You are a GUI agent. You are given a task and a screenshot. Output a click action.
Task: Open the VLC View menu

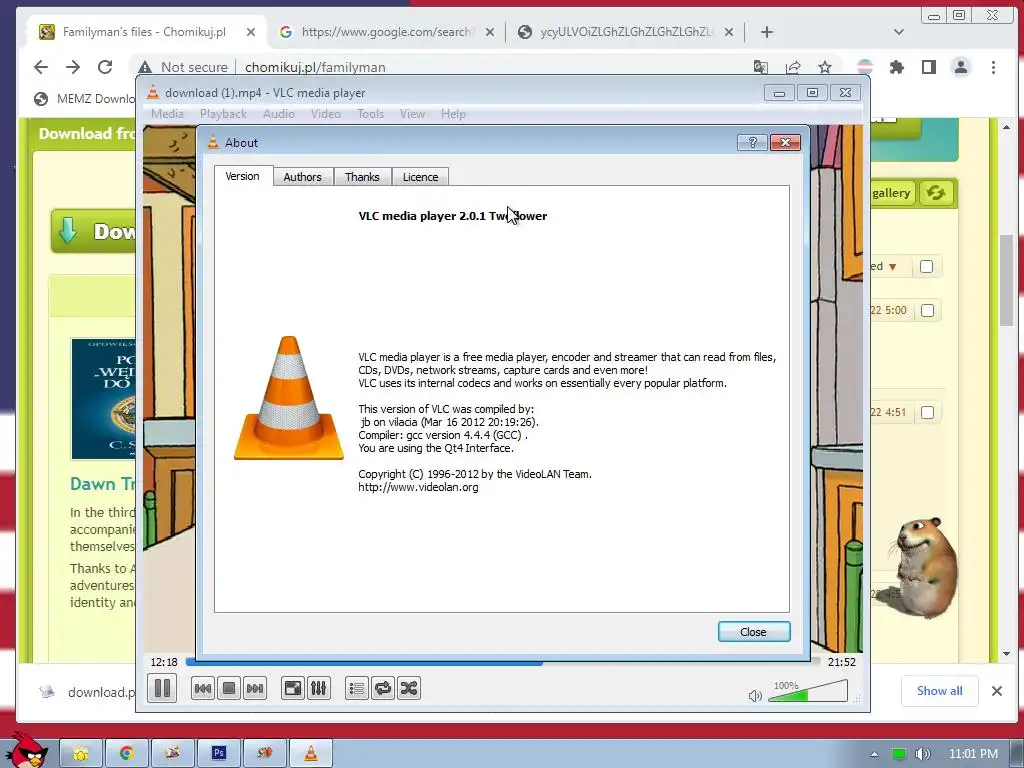coord(412,114)
